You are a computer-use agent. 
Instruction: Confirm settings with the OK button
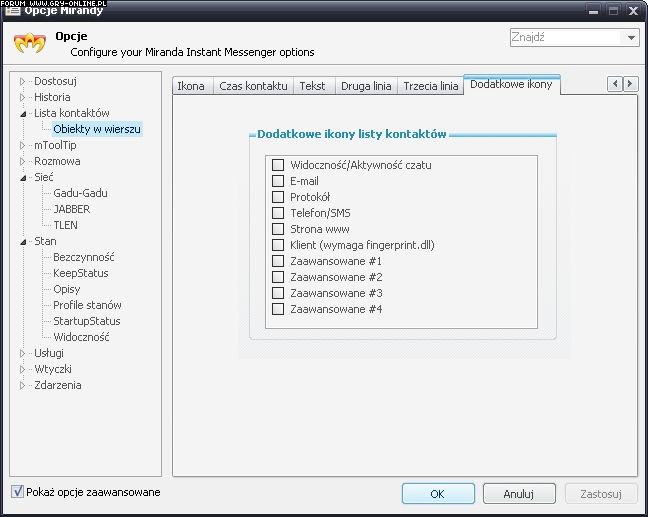tap(438, 494)
